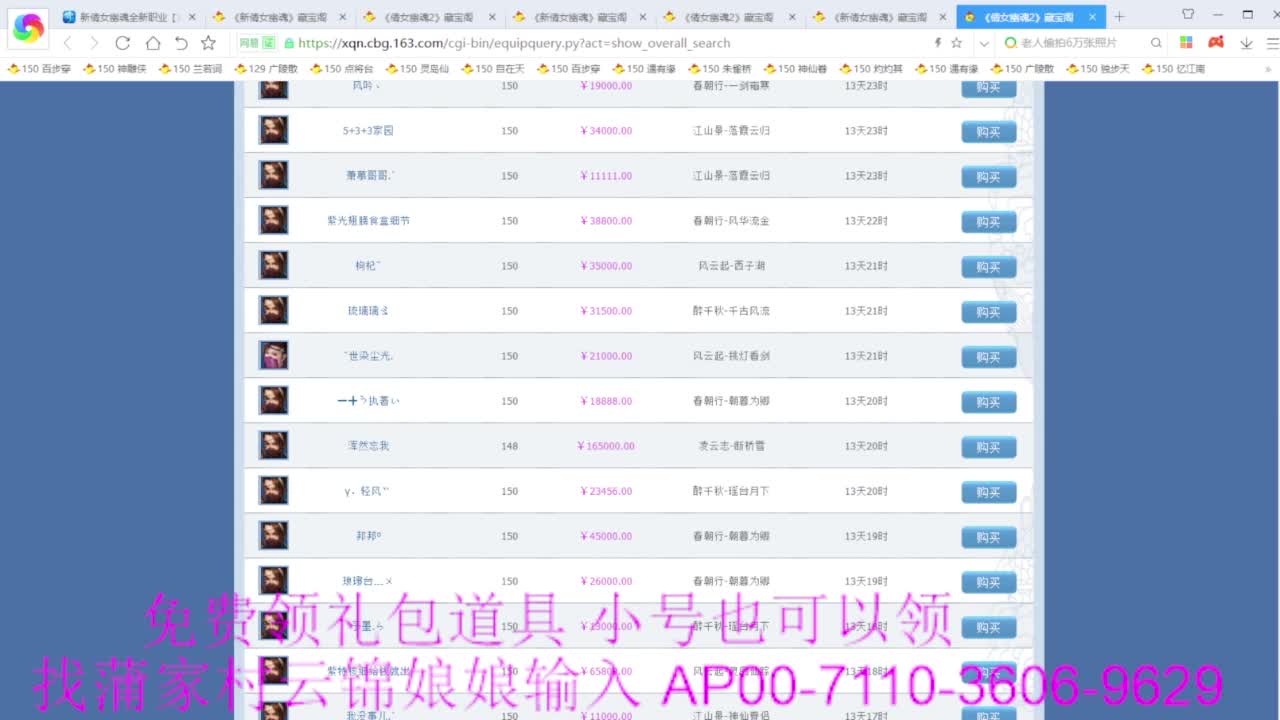Click the thumbnail of the 枸杞 listing

click(x=273, y=265)
